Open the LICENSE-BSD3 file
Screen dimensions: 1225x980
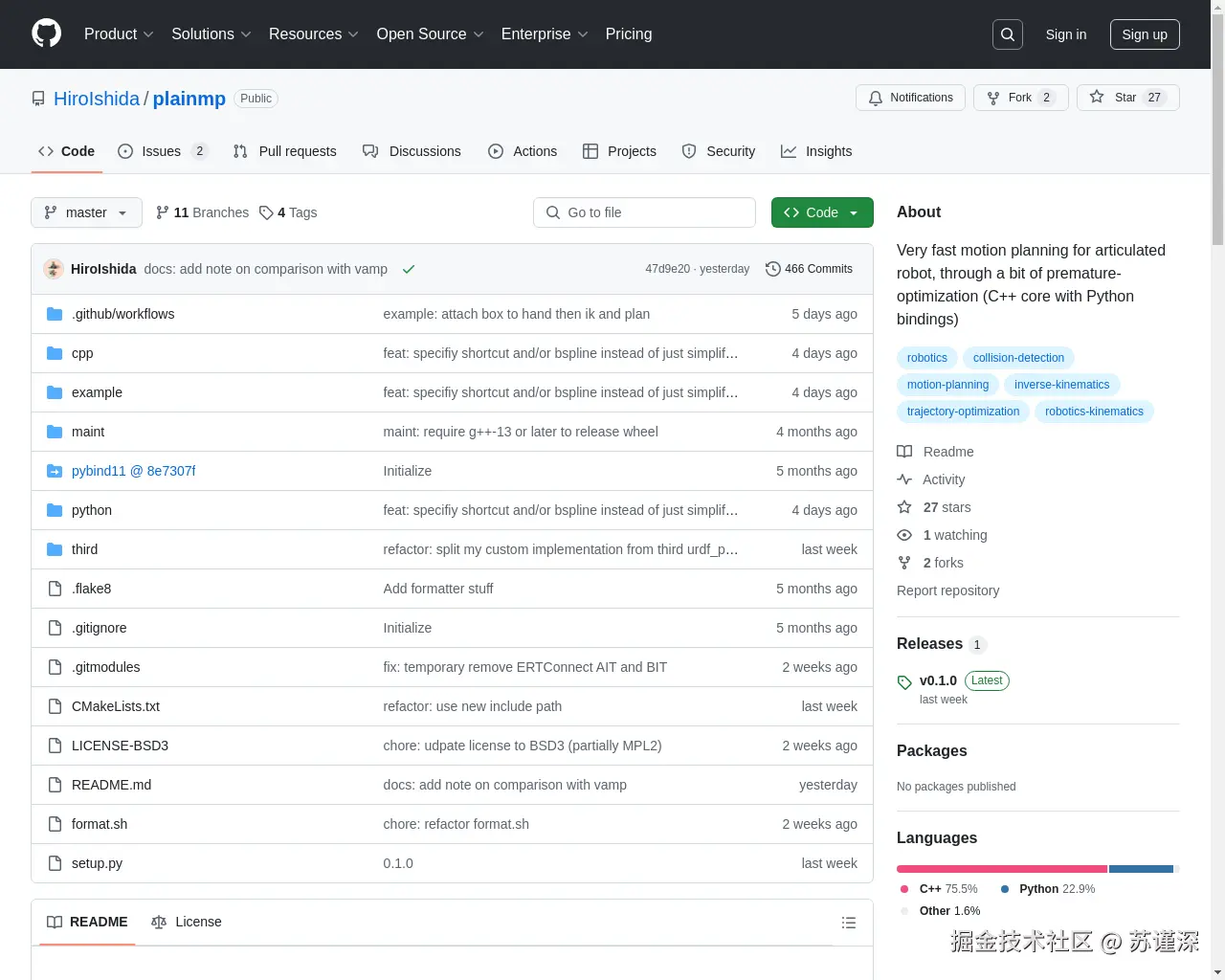pyautogui.click(x=120, y=746)
